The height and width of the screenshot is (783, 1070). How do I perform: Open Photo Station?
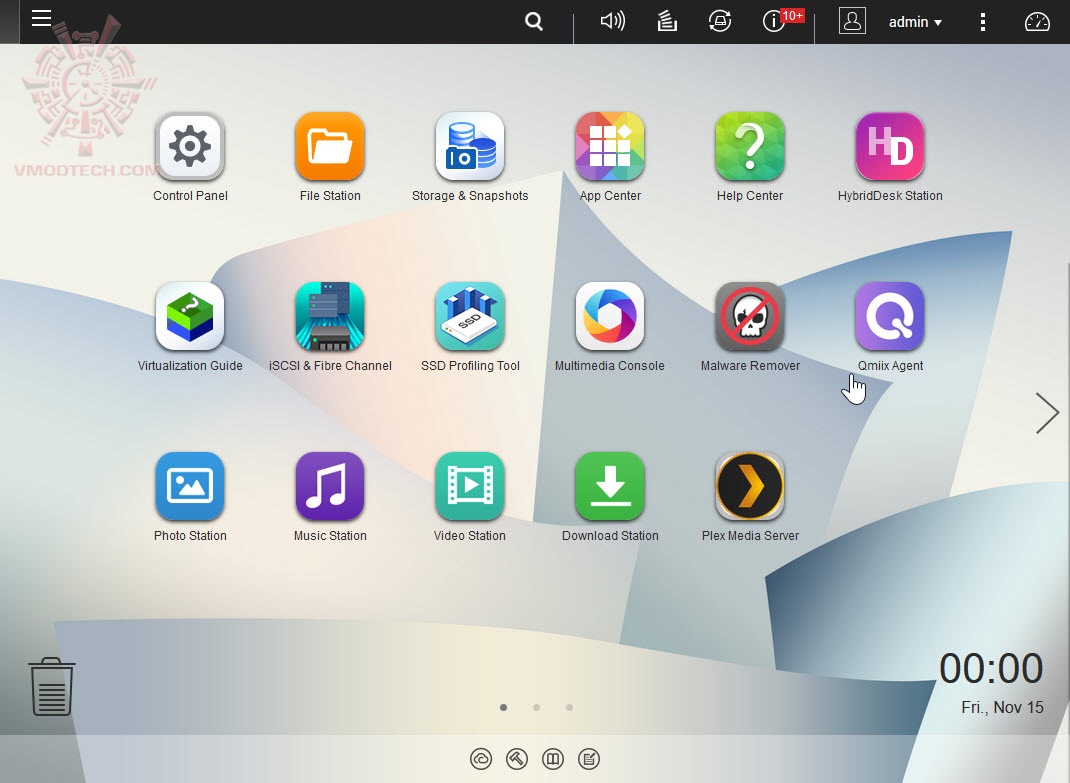190,486
